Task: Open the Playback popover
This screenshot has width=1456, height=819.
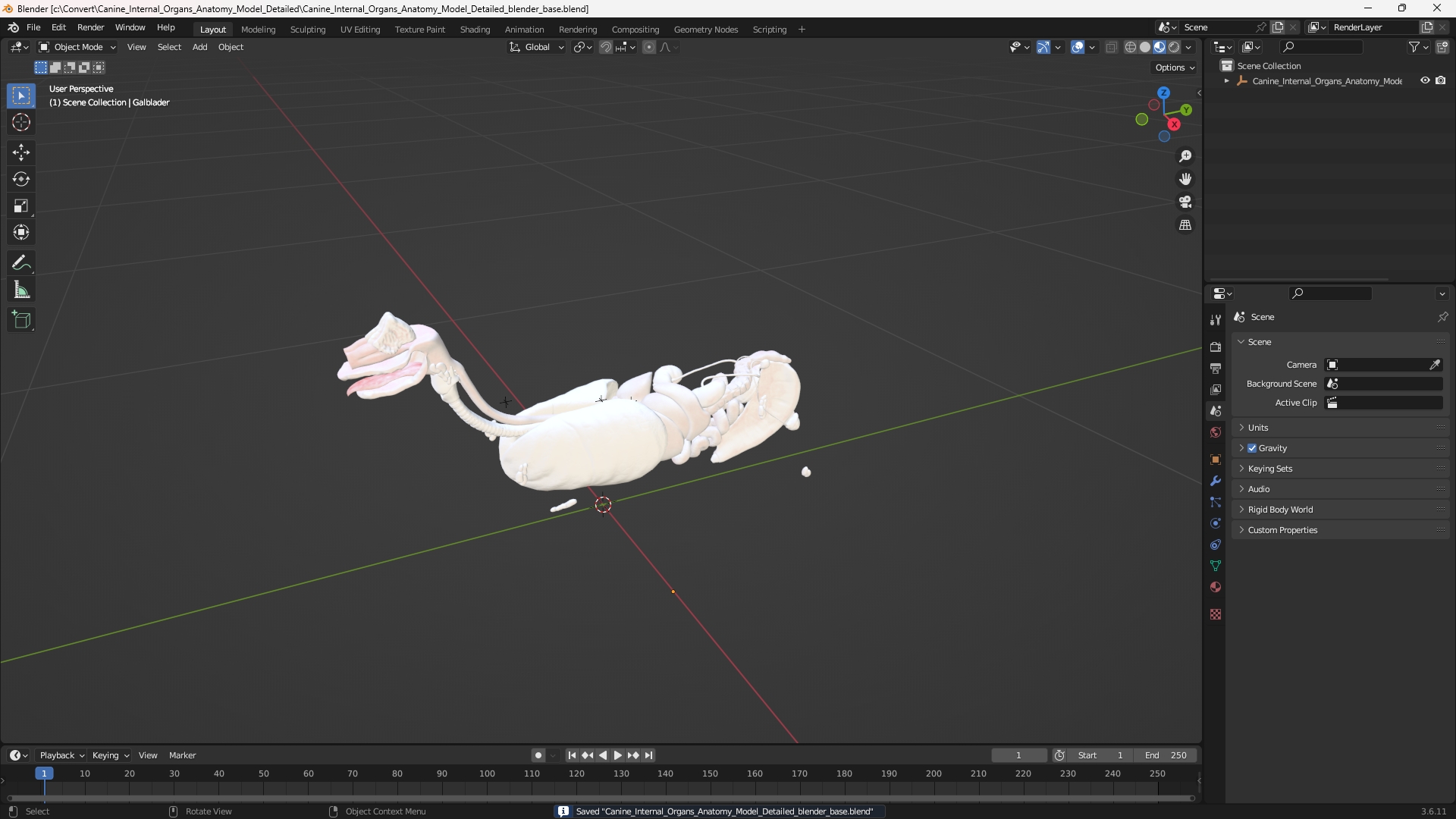Action: click(61, 755)
